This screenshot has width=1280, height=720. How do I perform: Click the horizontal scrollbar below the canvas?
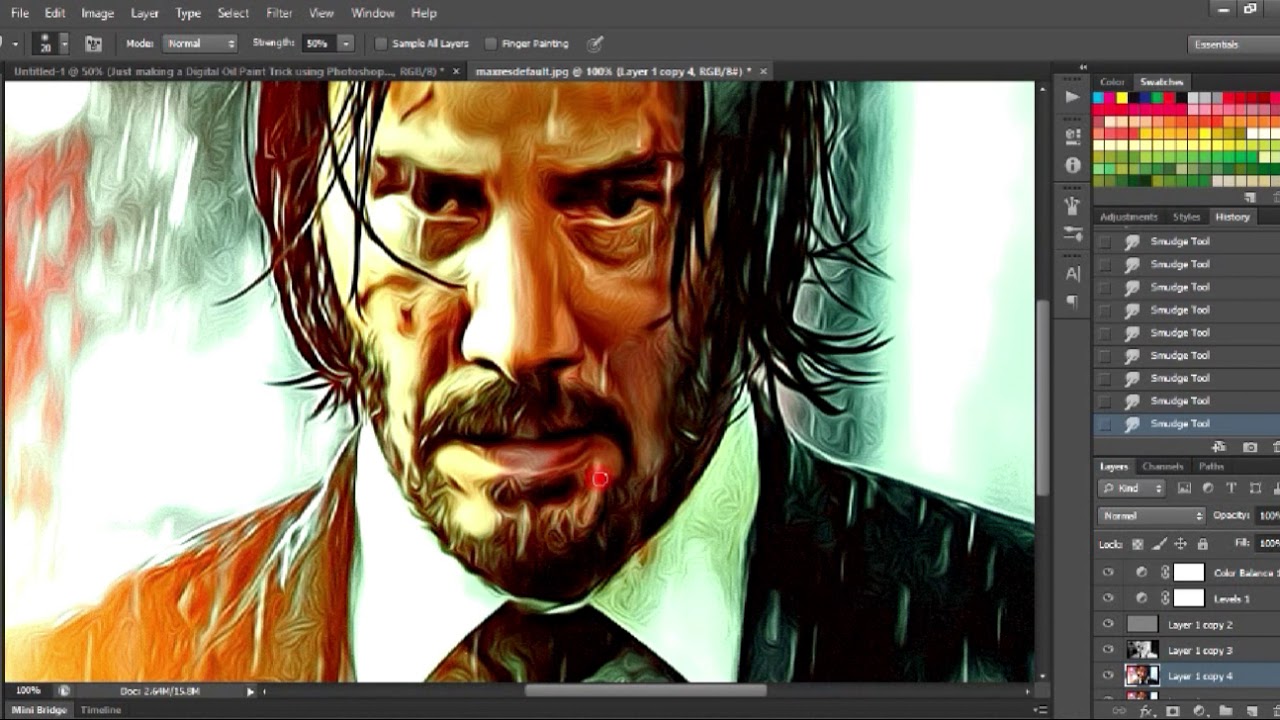click(646, 690)
